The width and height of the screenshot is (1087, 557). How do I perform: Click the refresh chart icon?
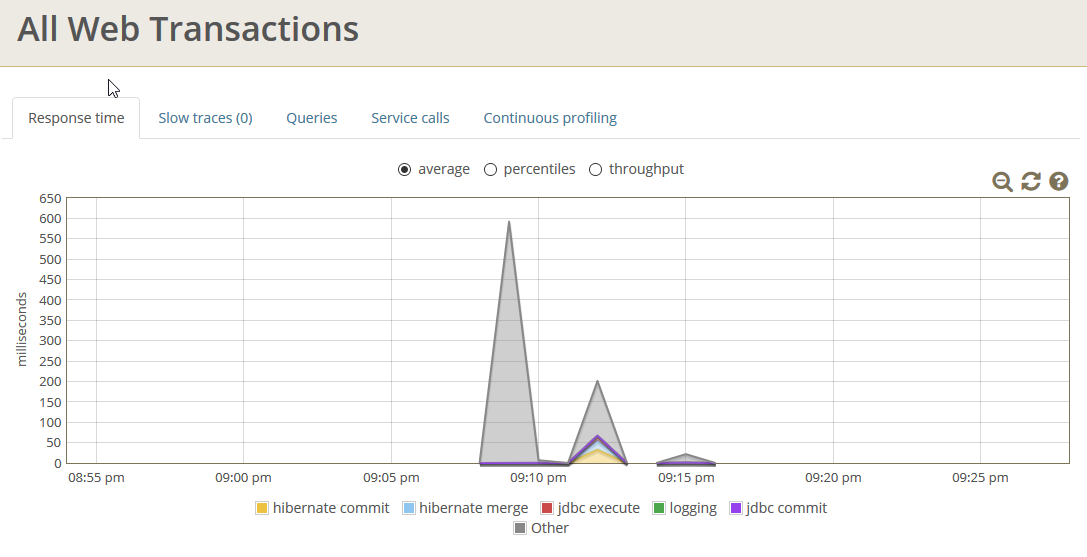pyautogui.click(x=1031, y=181)
